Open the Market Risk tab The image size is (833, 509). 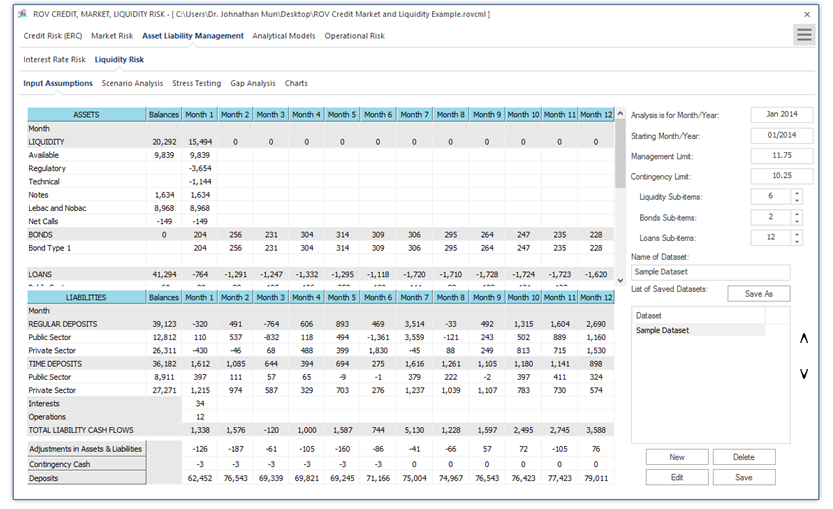(112, 36)
